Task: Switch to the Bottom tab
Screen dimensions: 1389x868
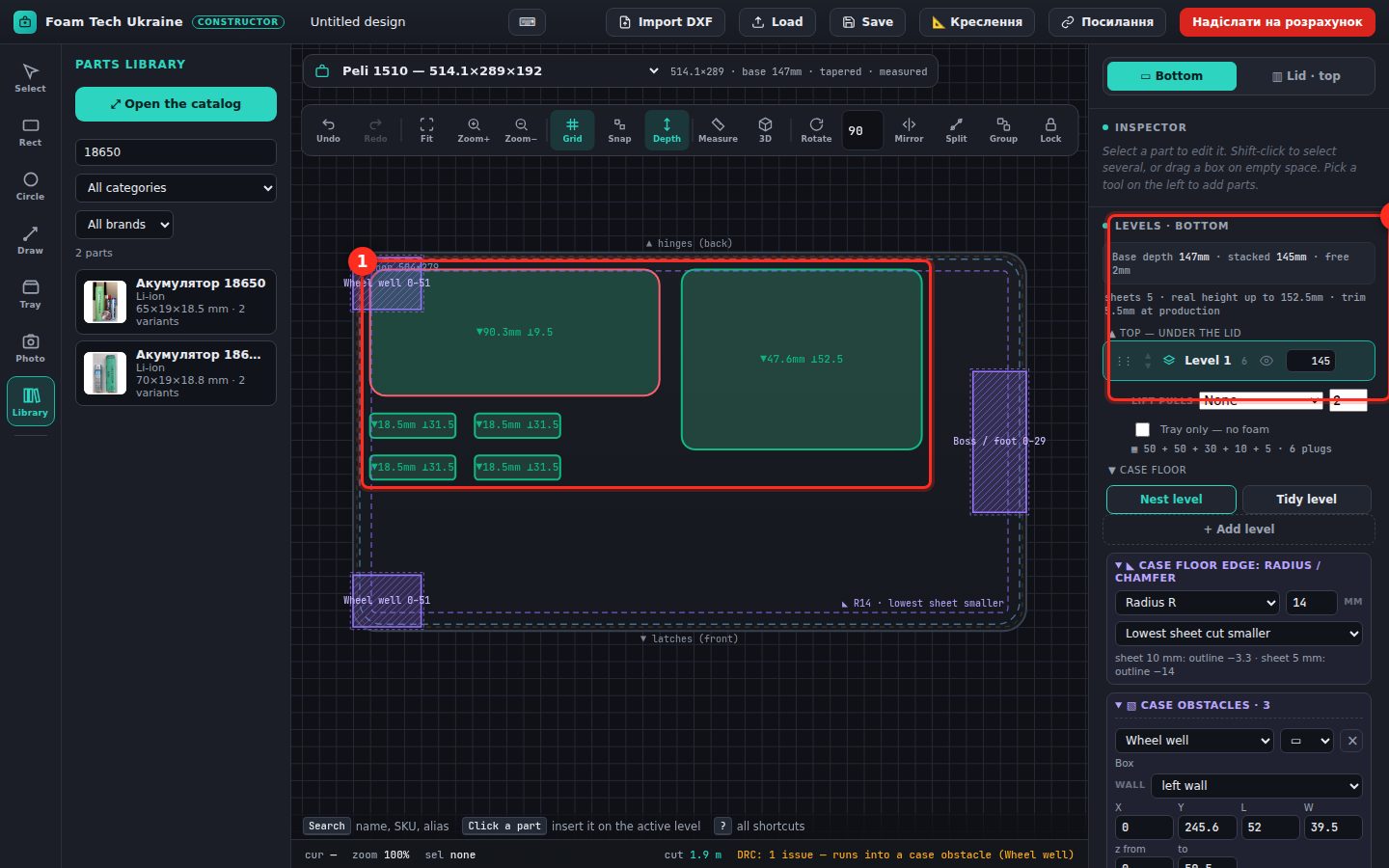Action: [x=1171, y=76]
